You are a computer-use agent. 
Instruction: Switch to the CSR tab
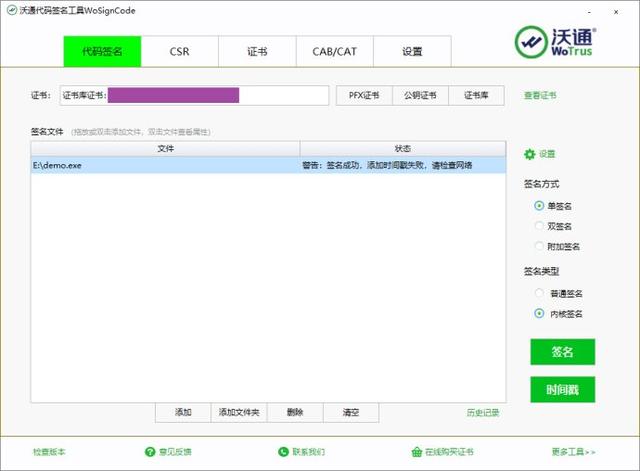pyautogui.click(x=180, y=51)
